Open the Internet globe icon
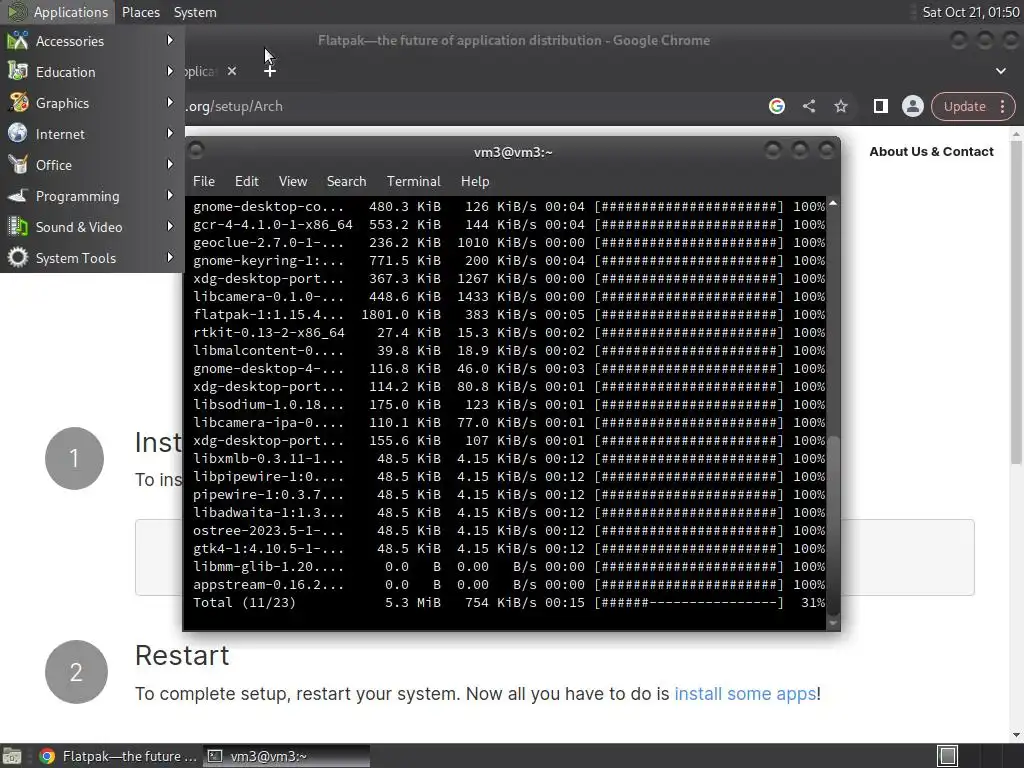 pyautogui.click(x=18, y=133)
